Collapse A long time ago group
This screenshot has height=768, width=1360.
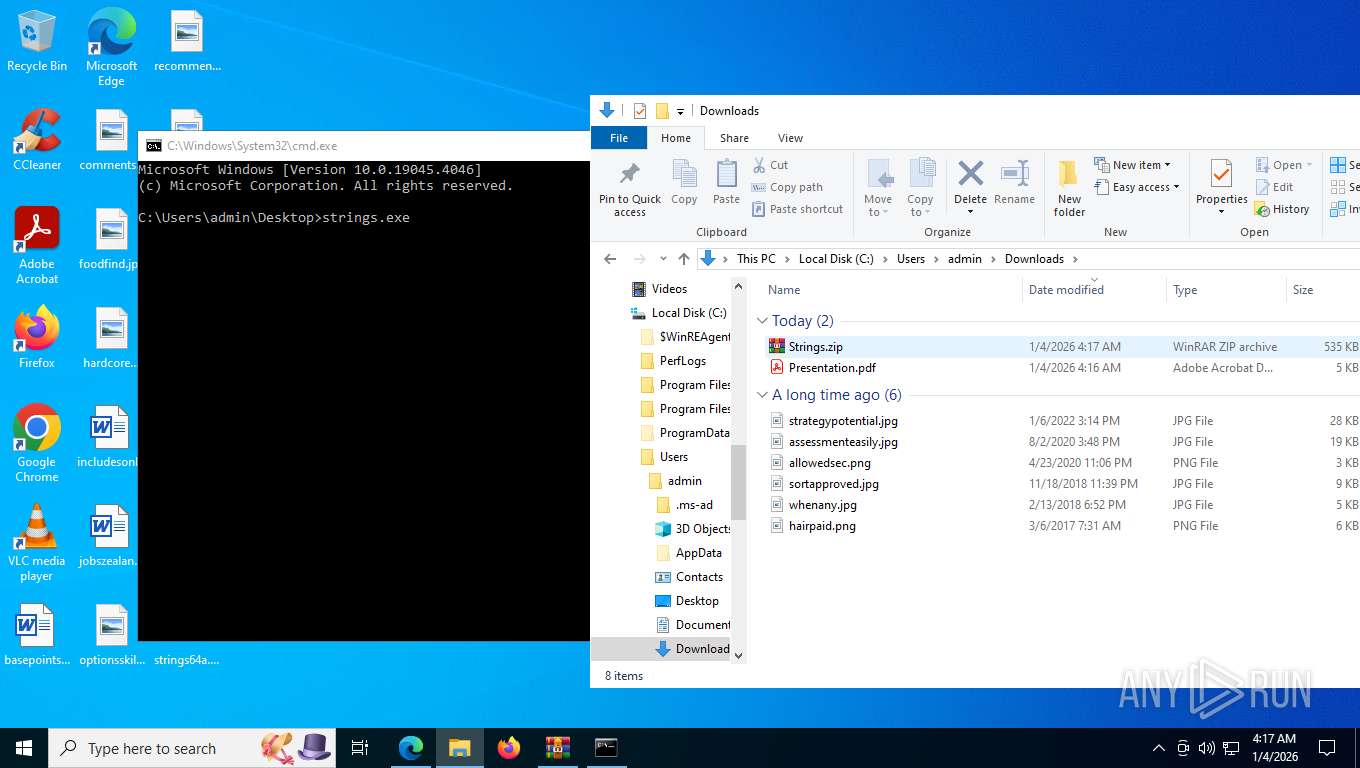tap(763, 395)
